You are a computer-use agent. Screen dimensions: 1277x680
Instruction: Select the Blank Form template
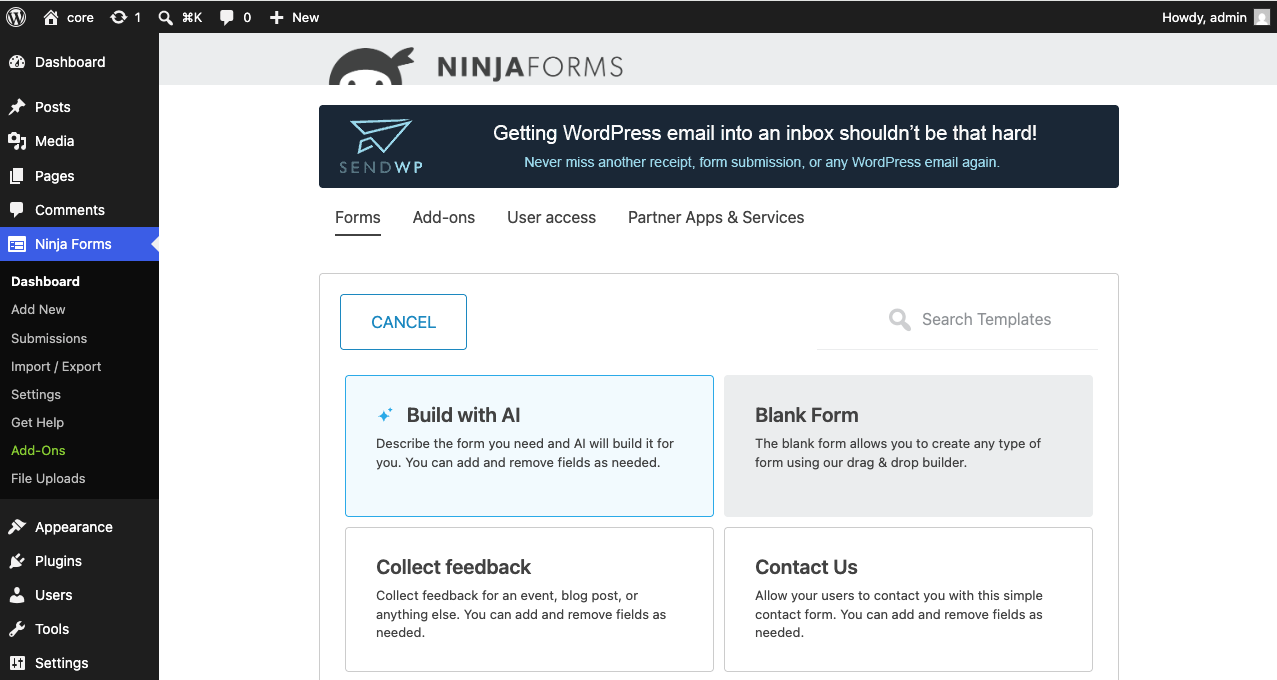tap(908, 446)
